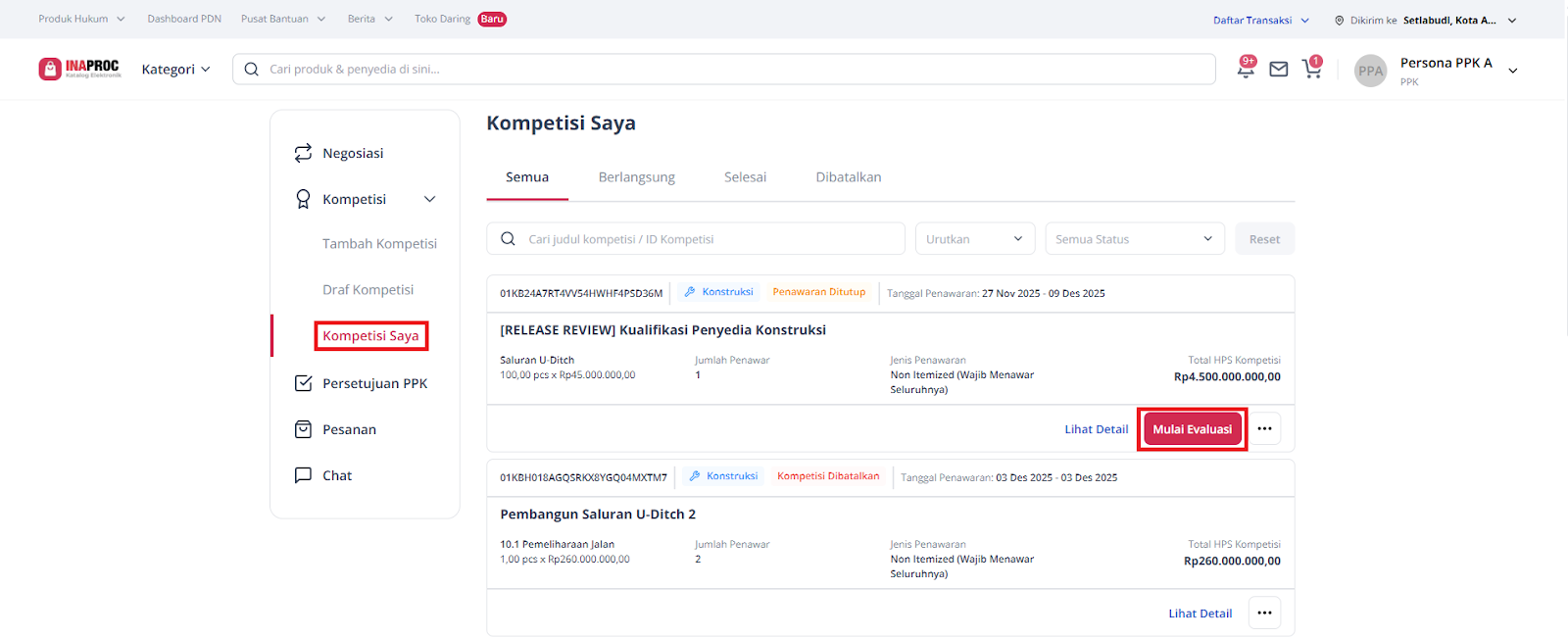Click the Kompetisi Dibatalkan status label
Screen dimensions: 1568x639
[828, 476]
